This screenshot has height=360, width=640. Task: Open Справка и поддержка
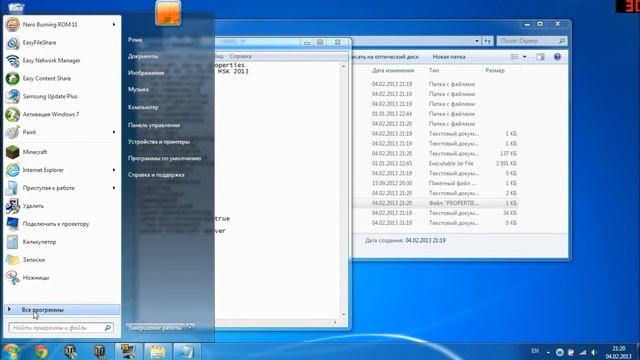coord(156,175)
